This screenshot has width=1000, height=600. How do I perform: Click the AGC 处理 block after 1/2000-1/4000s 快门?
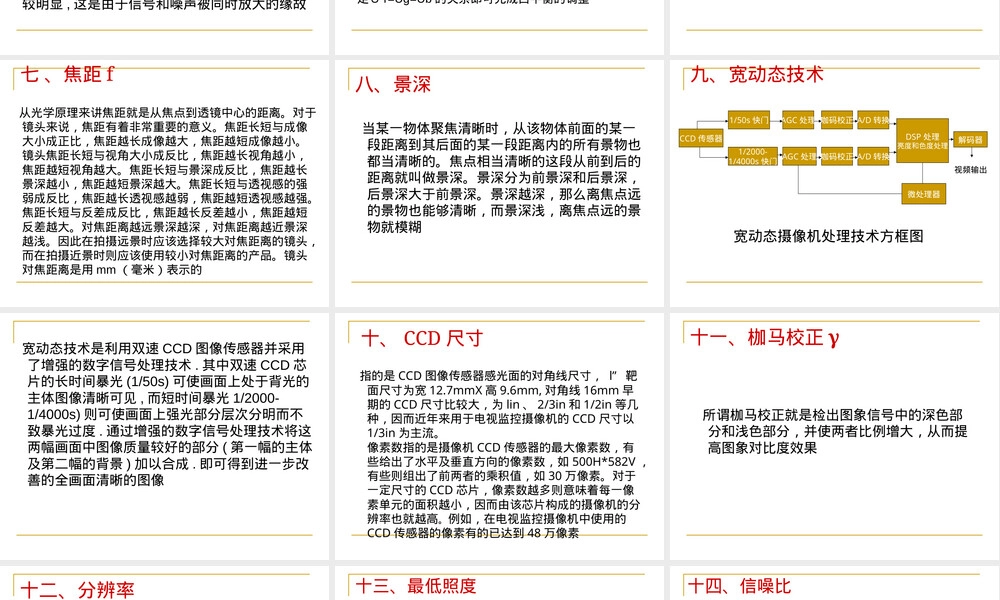pos(799,156)
